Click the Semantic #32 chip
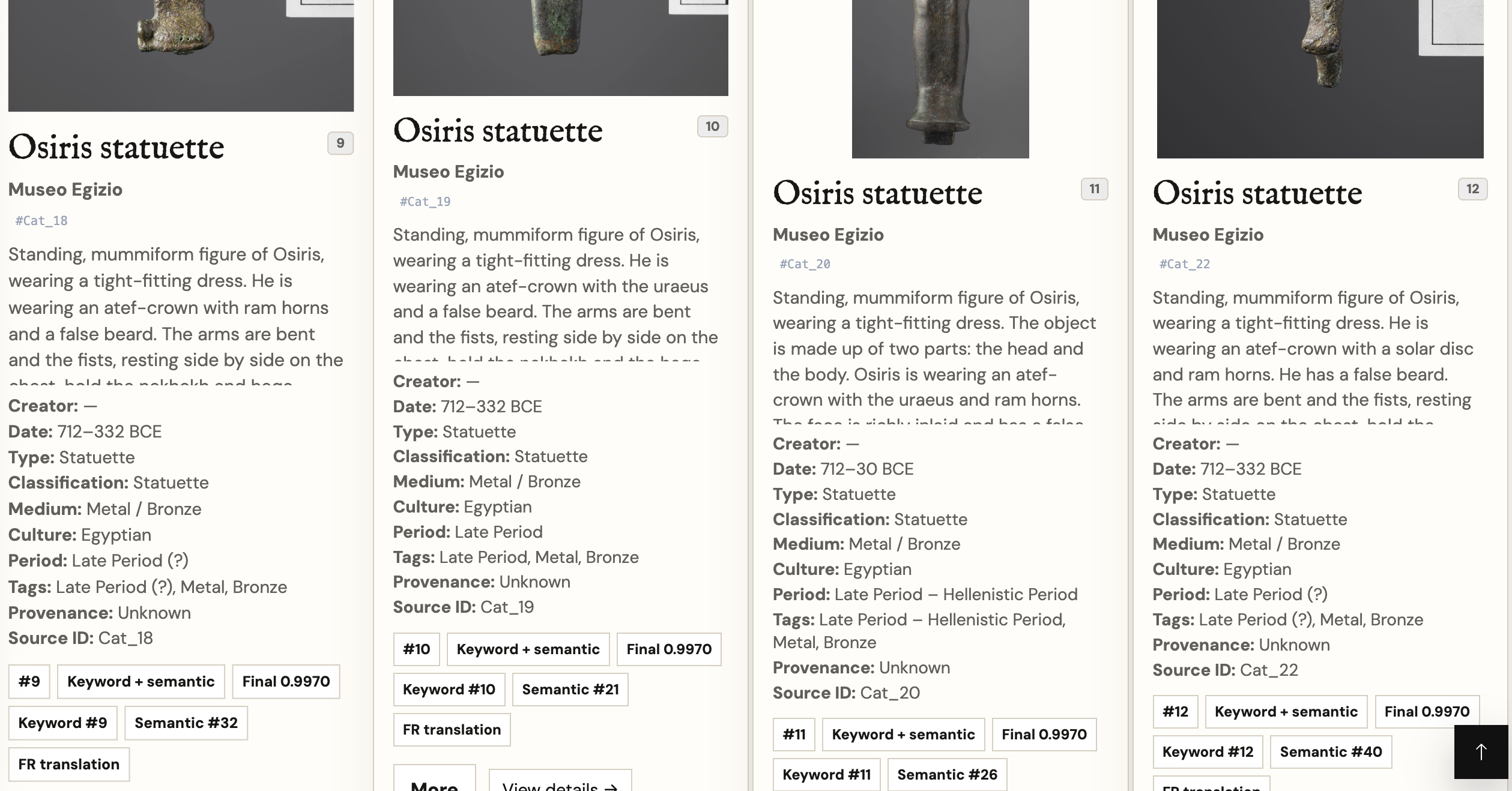This screenshot has height=791, width=1512. [x=186, y=723]
